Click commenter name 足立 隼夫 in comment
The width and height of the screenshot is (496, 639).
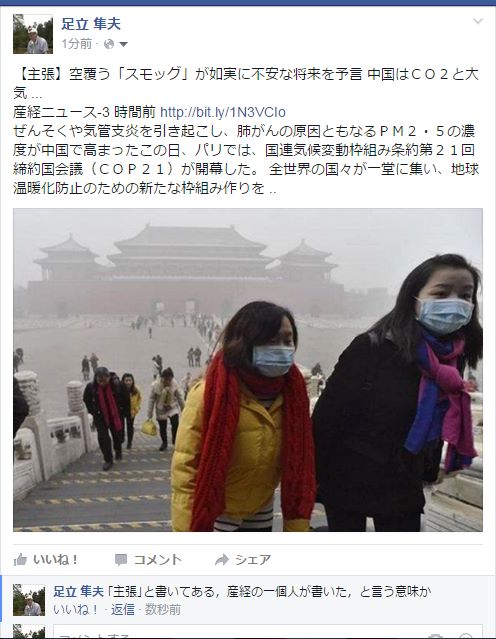pyautogui.click(x=79, y=591)
